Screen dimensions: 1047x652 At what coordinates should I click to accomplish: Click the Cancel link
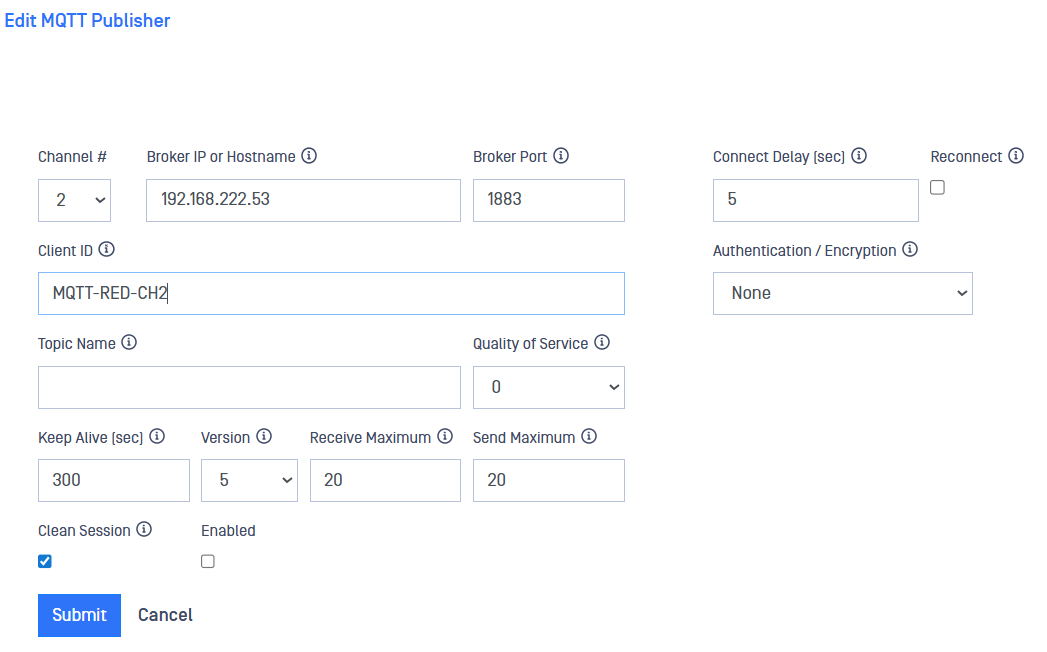[x=165, y=615]
